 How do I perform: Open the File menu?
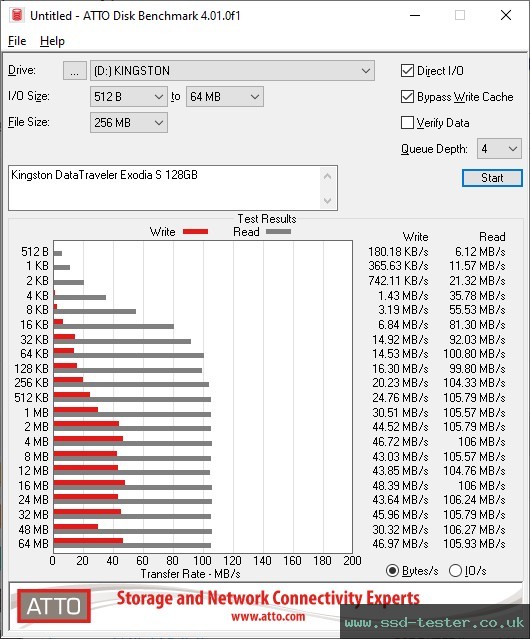[17, 41]
